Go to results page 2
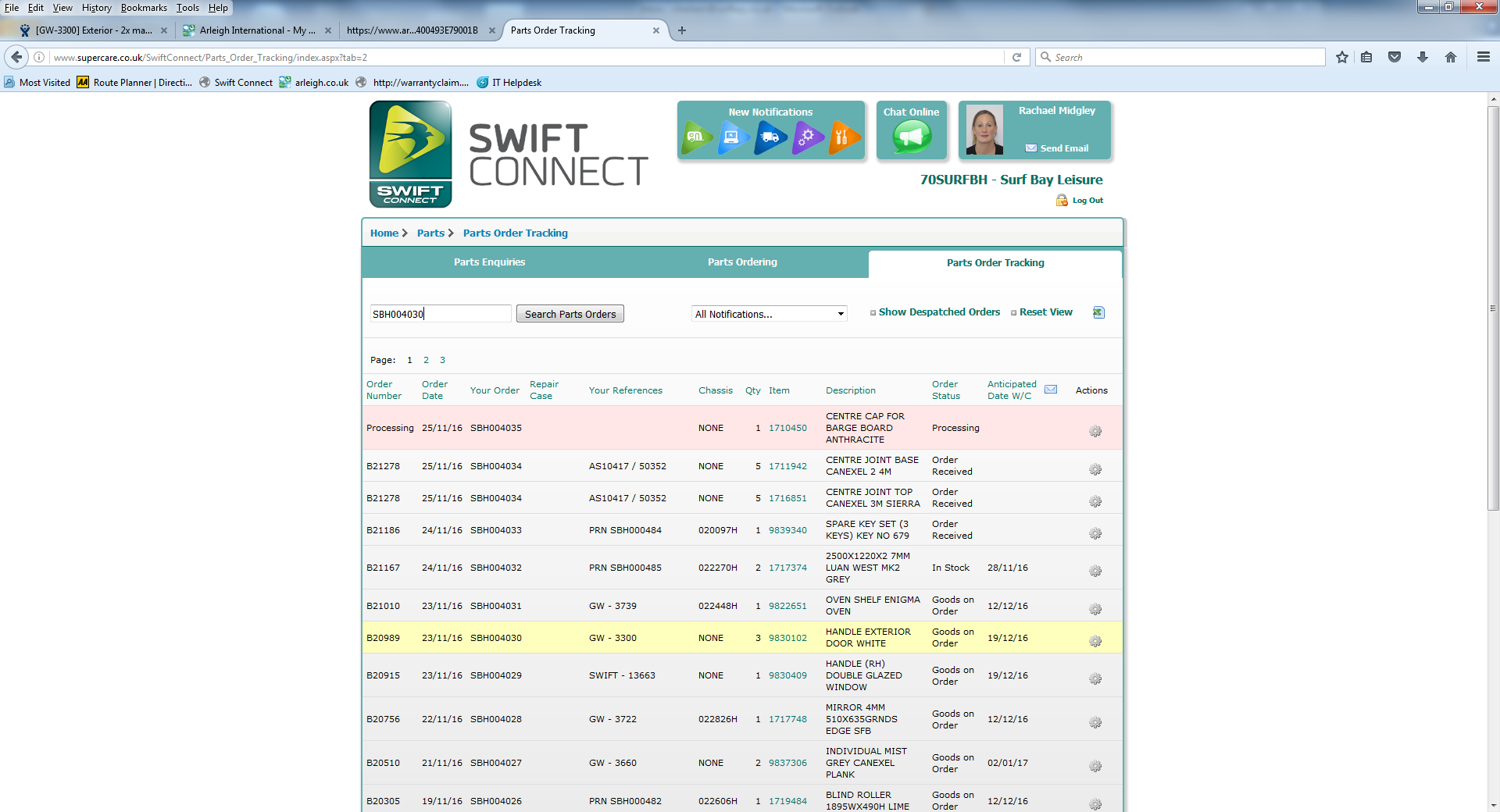1500x812 pixels. (x=426, y=360)
